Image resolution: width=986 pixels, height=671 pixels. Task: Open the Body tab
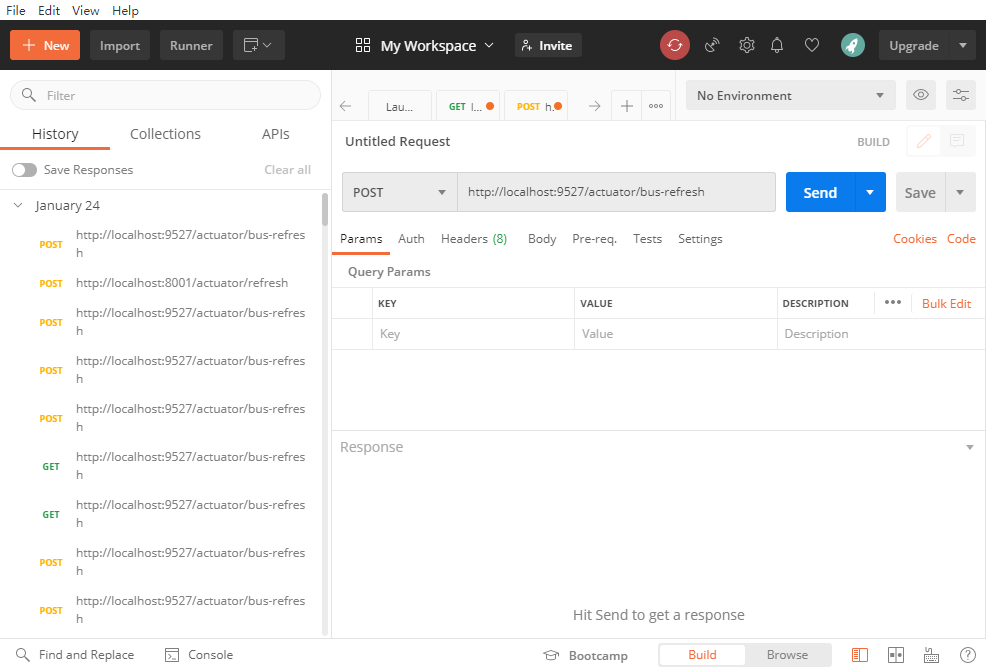click(542, 238)
